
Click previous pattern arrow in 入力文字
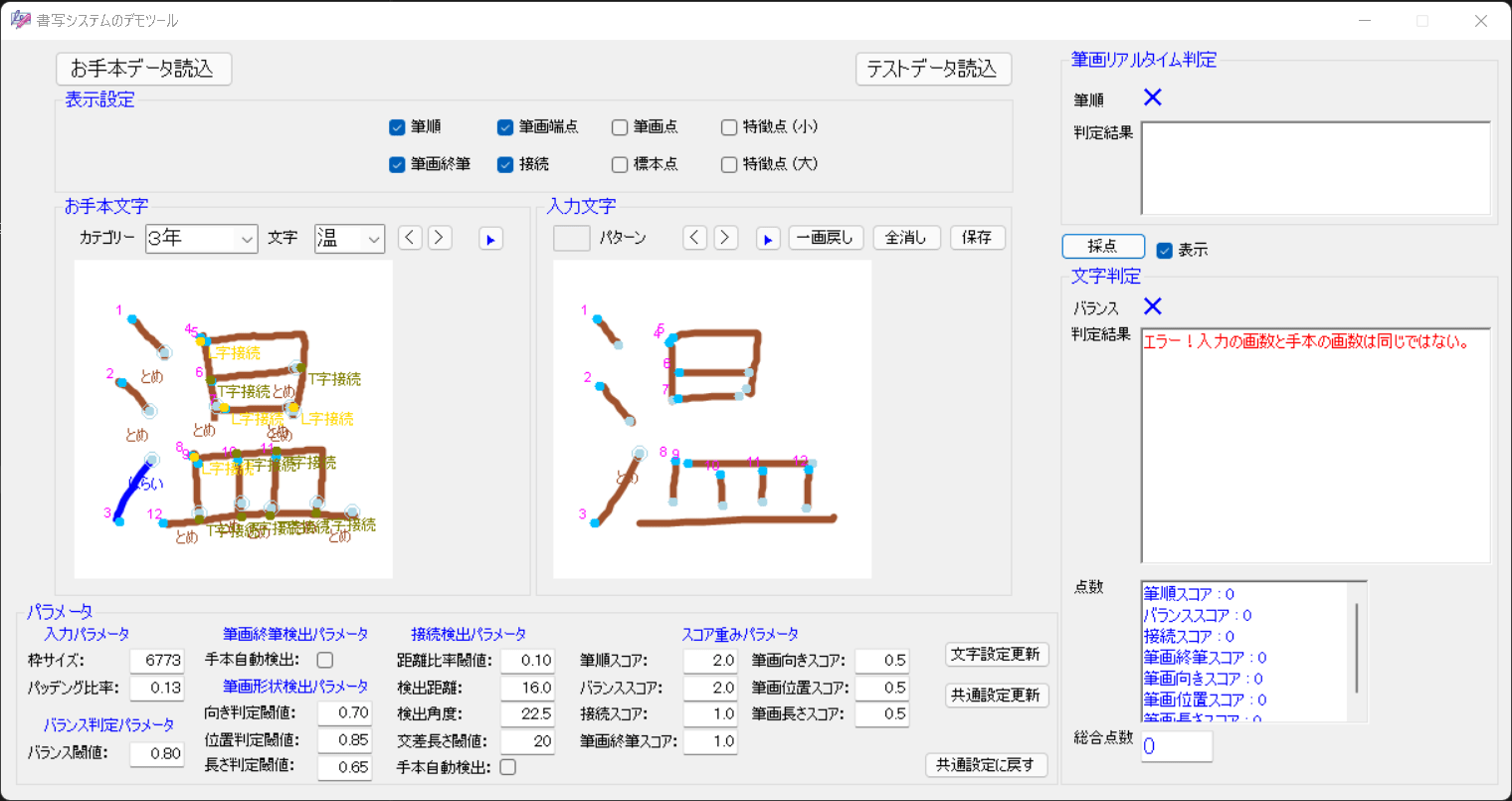(695, 238)
